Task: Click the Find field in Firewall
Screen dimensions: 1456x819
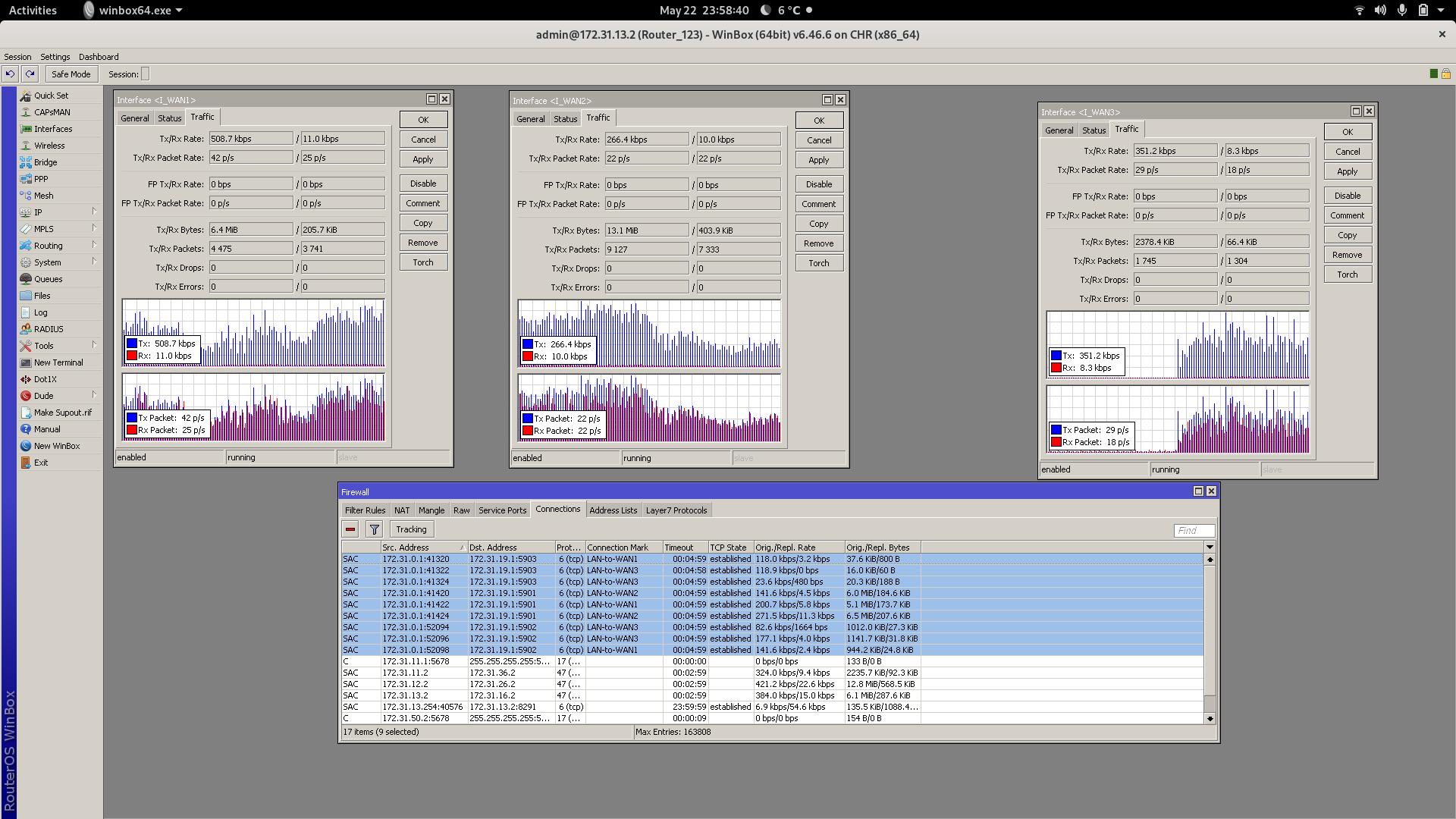Action: pos(1194,531)
